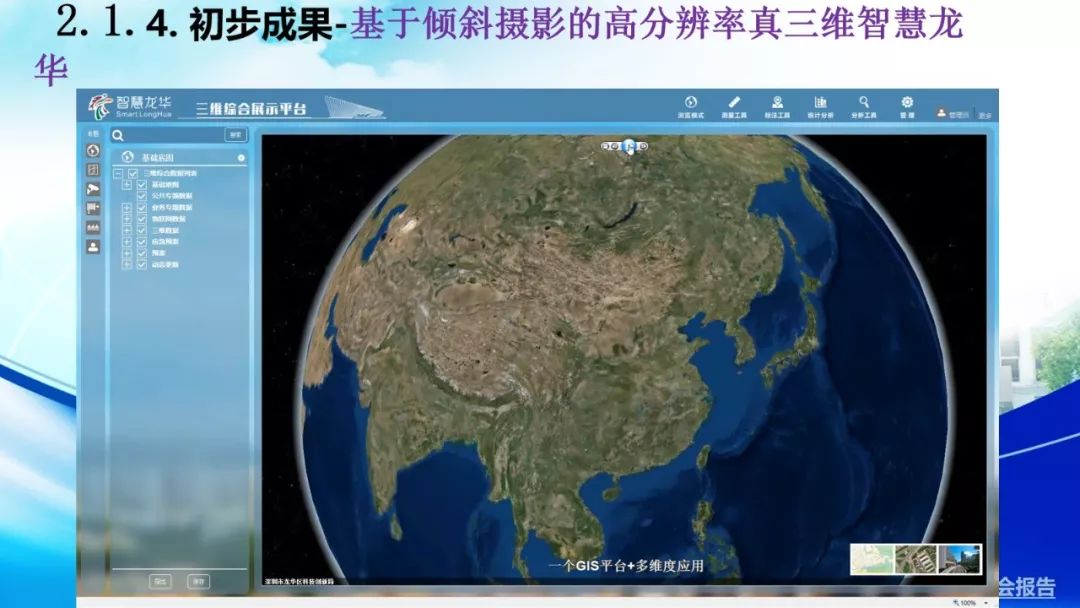1080x608 pixels.
Task: Expand the 业务专题数据 tree node
Action: [127, 207]
